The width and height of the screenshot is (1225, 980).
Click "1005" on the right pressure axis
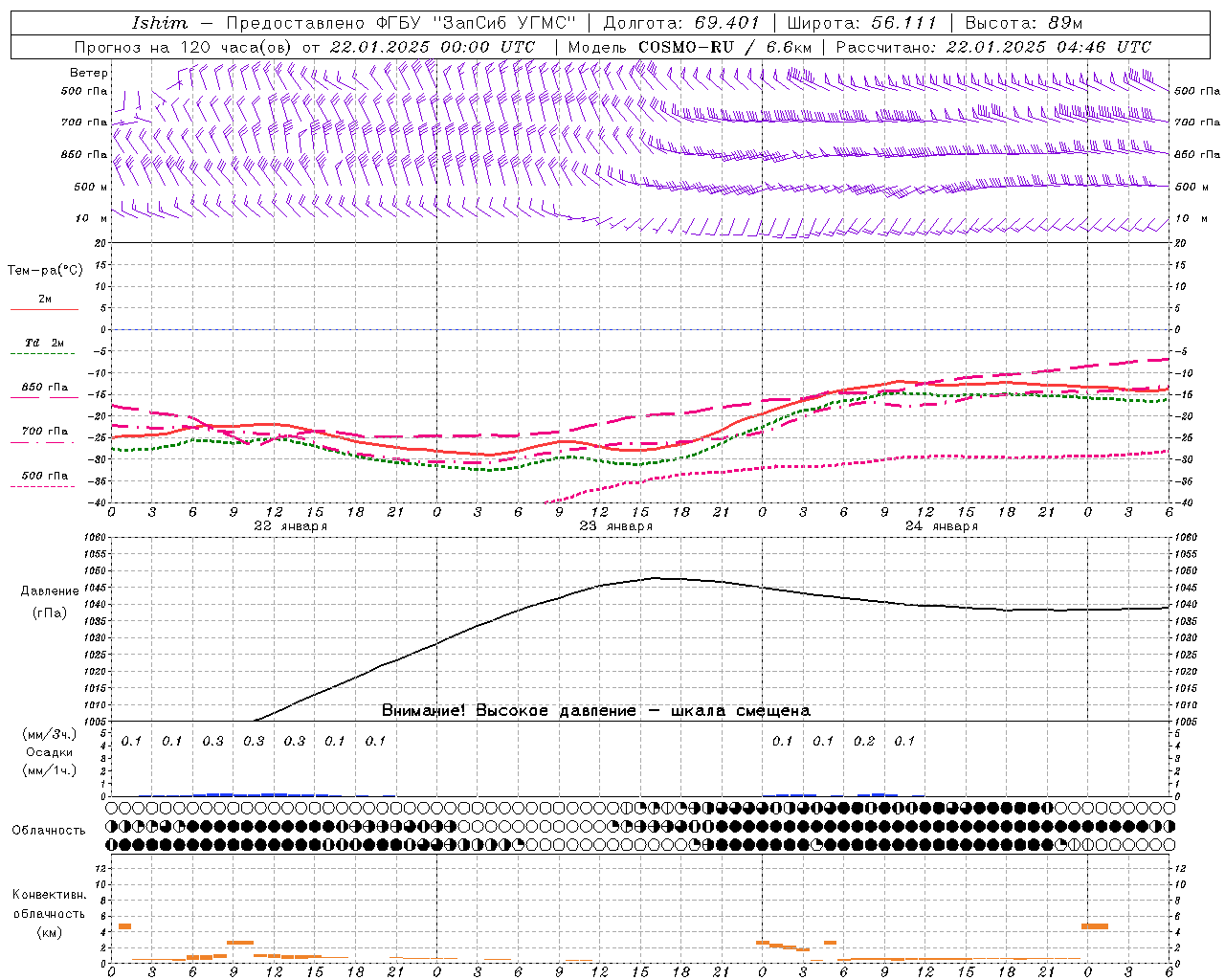pyautogui.click(x=1186, y=721)
